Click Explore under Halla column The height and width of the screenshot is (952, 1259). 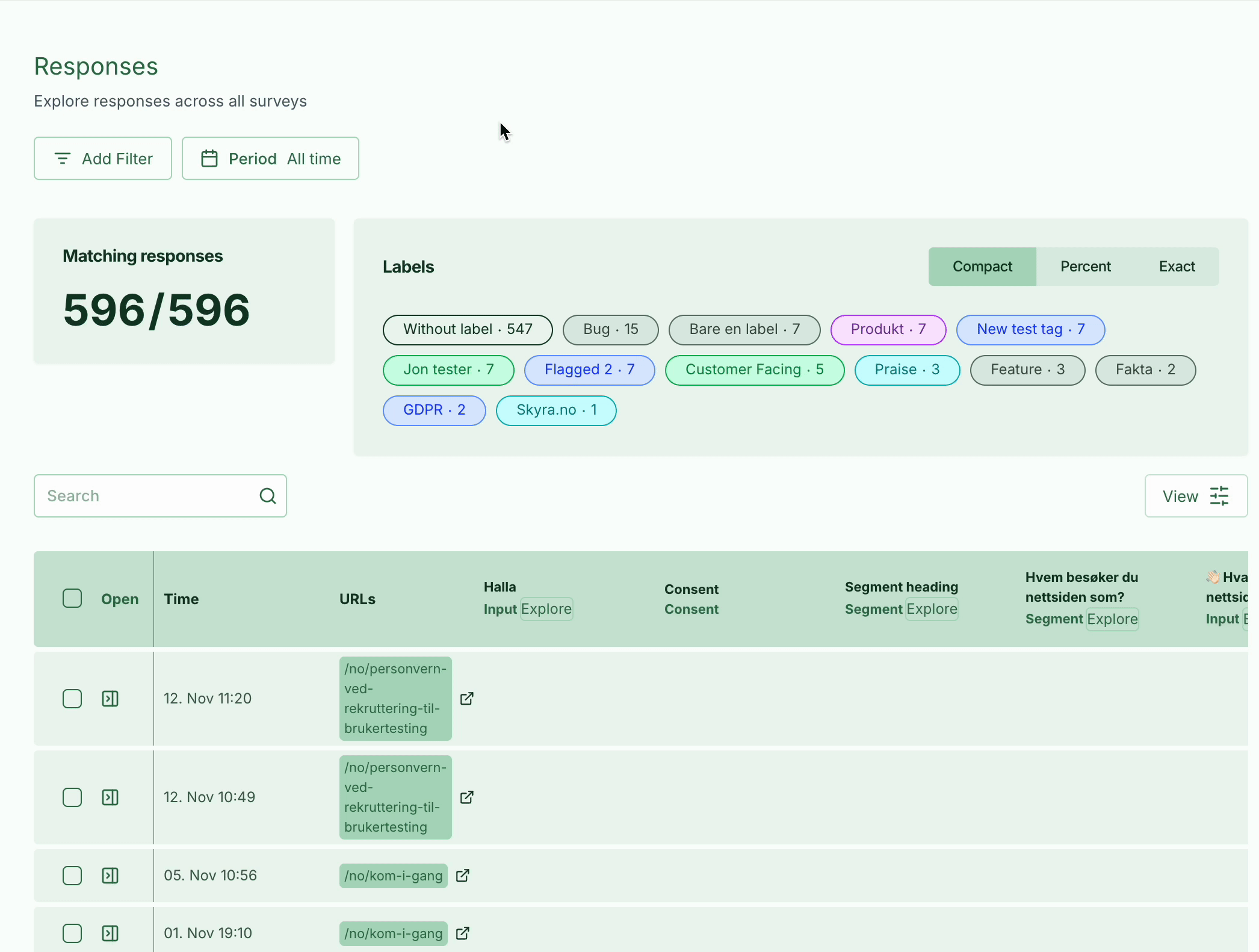click(x=546, y=609)
